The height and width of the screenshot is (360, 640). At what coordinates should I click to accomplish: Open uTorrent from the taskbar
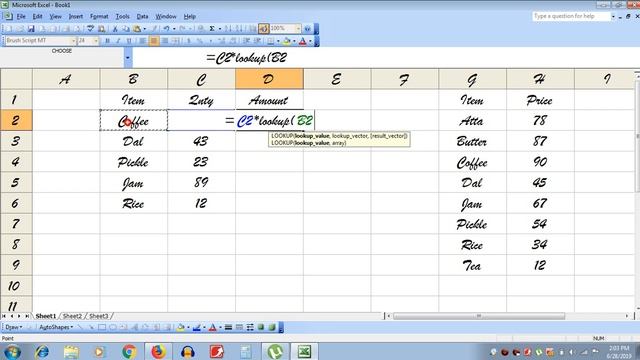(275, 351)
